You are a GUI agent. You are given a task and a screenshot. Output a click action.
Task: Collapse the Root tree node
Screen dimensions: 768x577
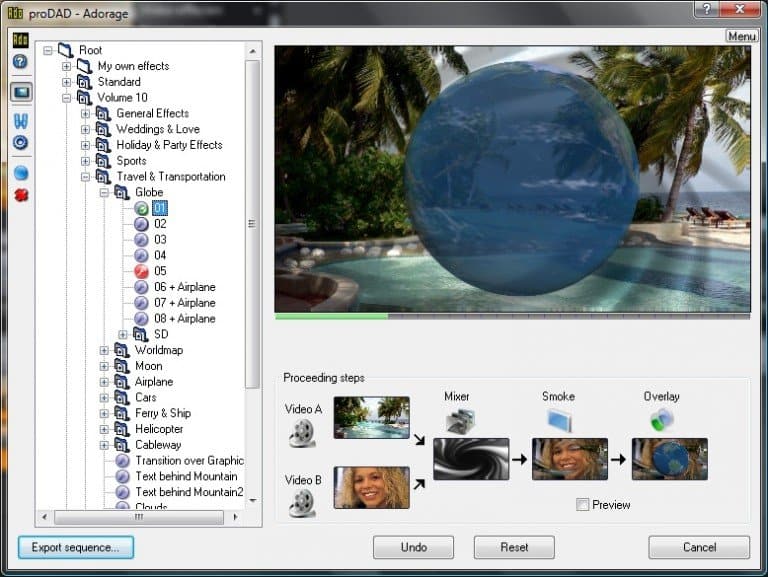click(x=48, y=50)
